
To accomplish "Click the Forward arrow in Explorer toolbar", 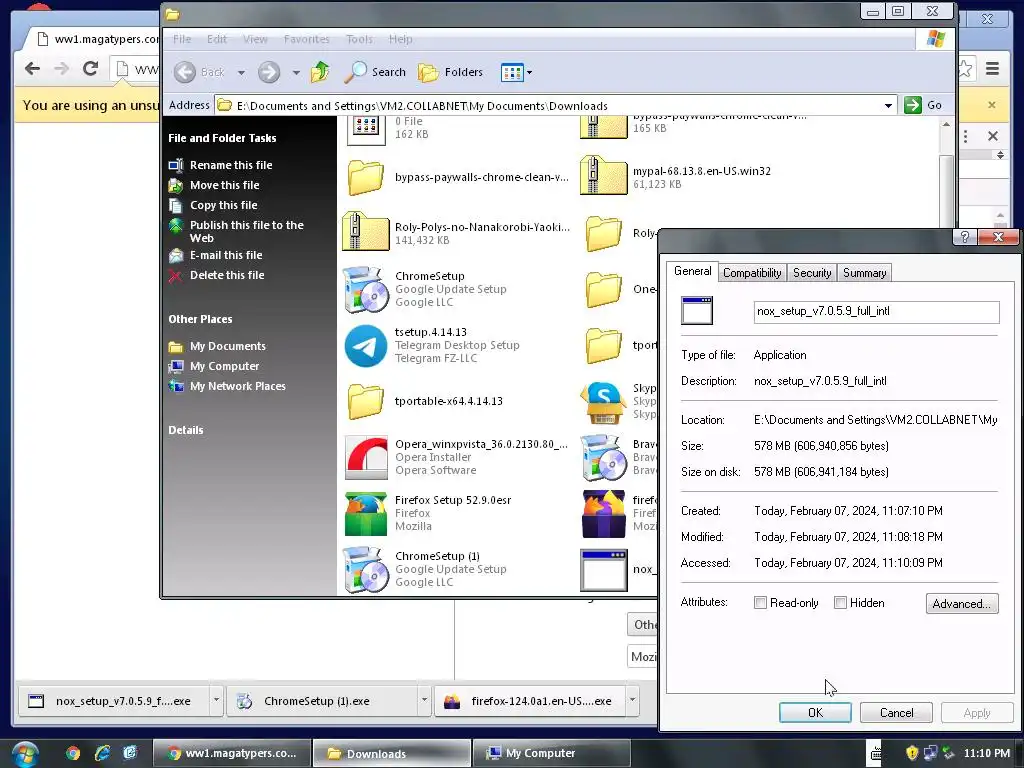I will pyautogui.click(x=268, y=72).
